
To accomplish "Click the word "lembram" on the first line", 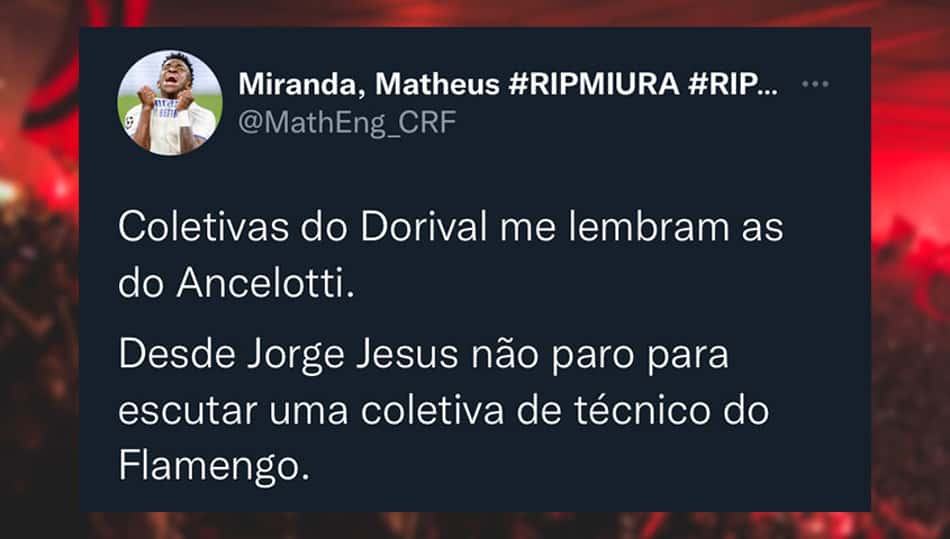I will point(649,227).
